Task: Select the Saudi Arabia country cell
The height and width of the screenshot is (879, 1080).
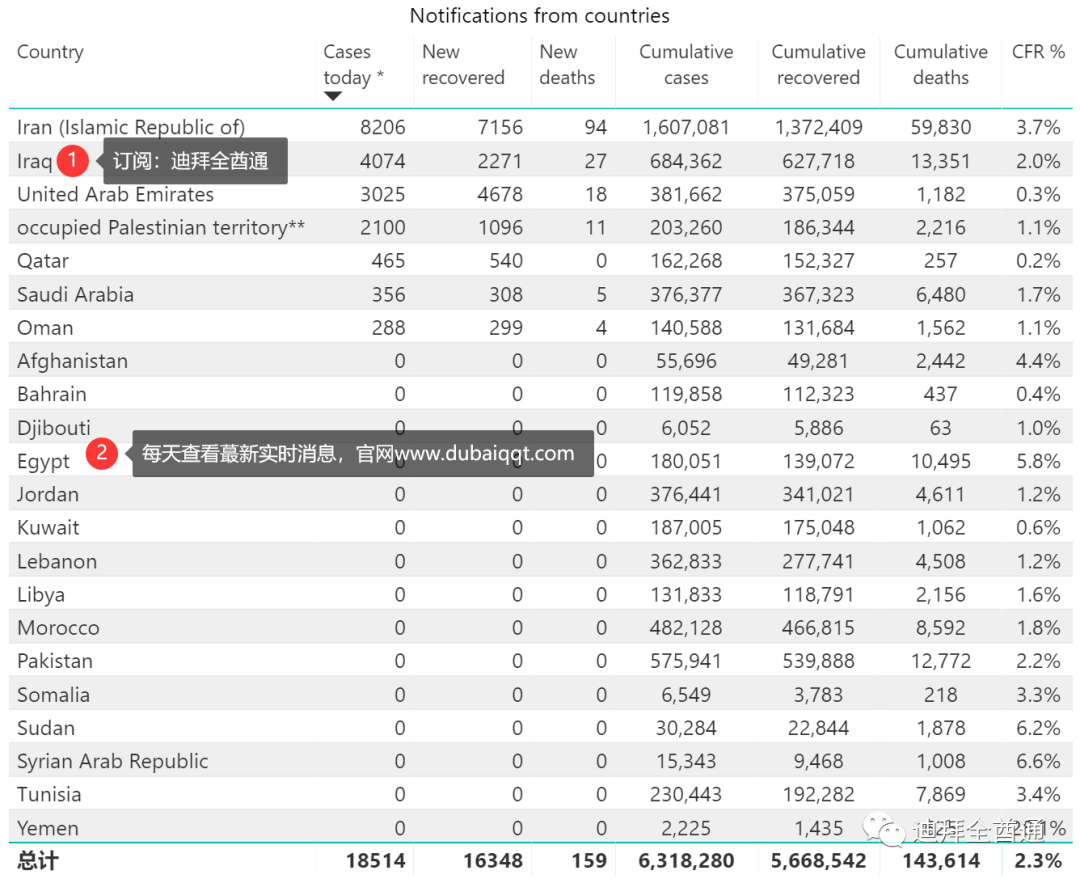Action: pos(75,295)
